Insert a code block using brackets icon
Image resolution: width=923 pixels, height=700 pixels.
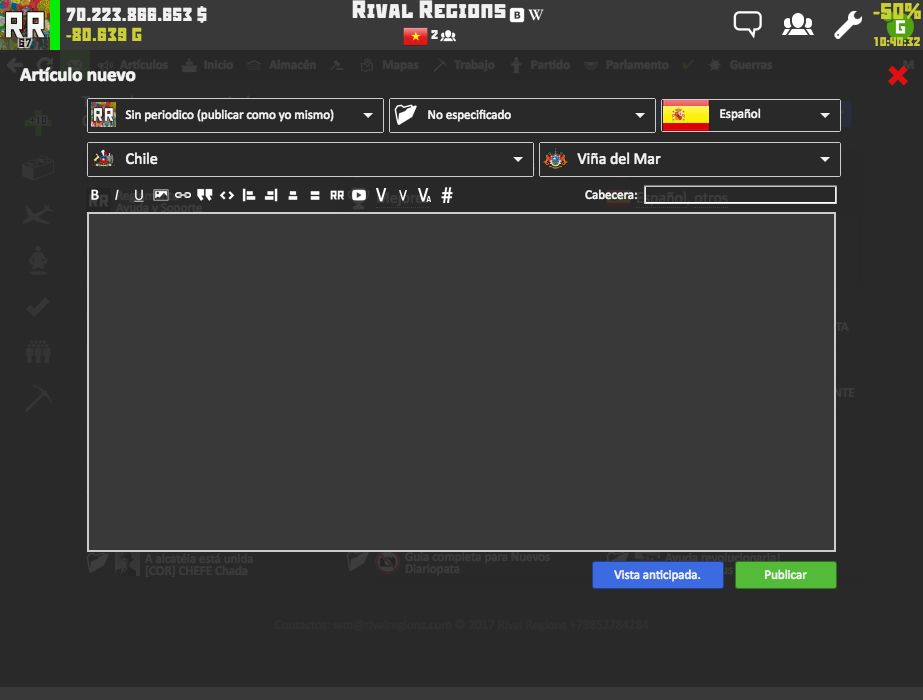tap(227, 195)
